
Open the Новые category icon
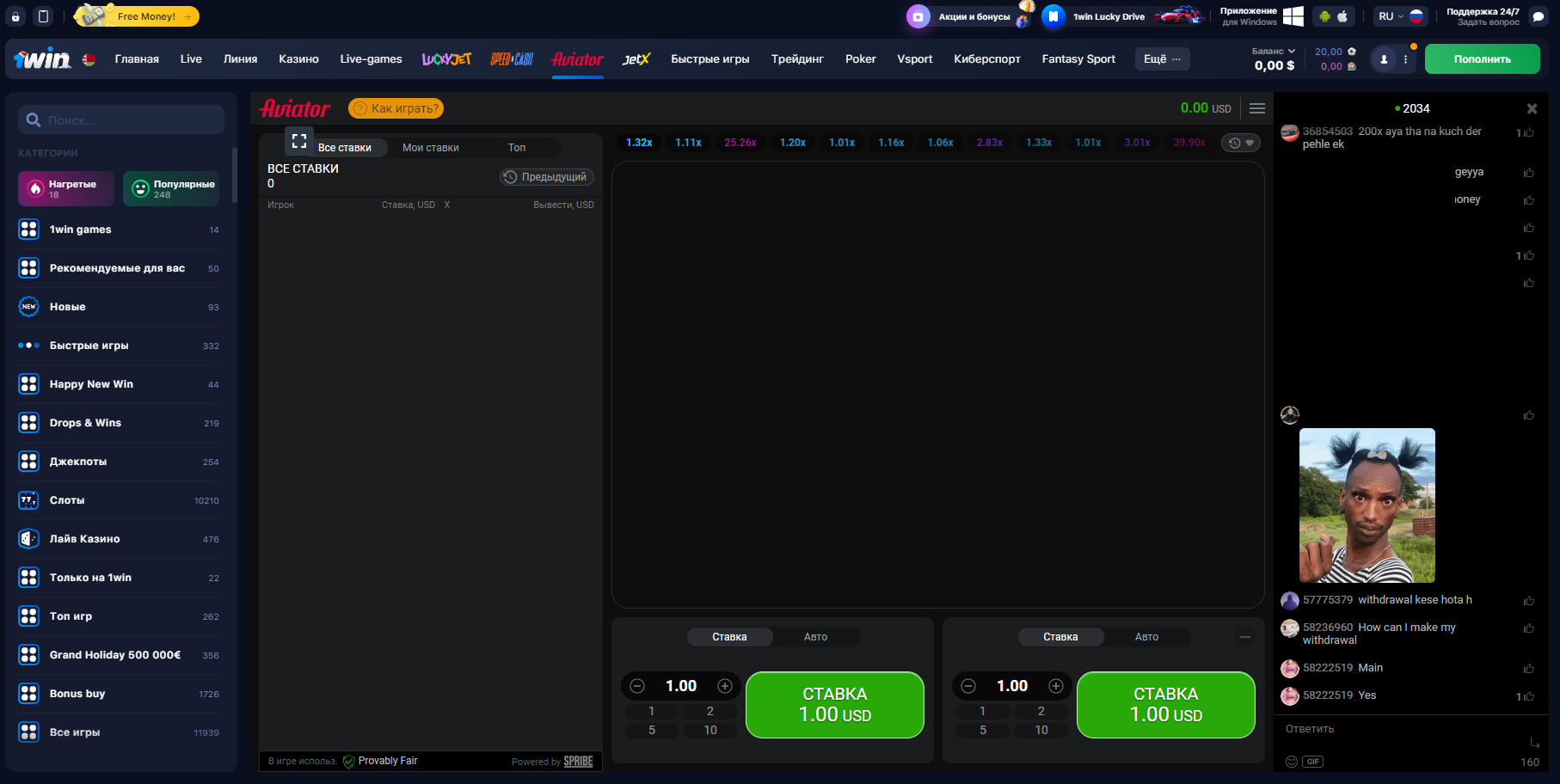(x=28, y=307)
